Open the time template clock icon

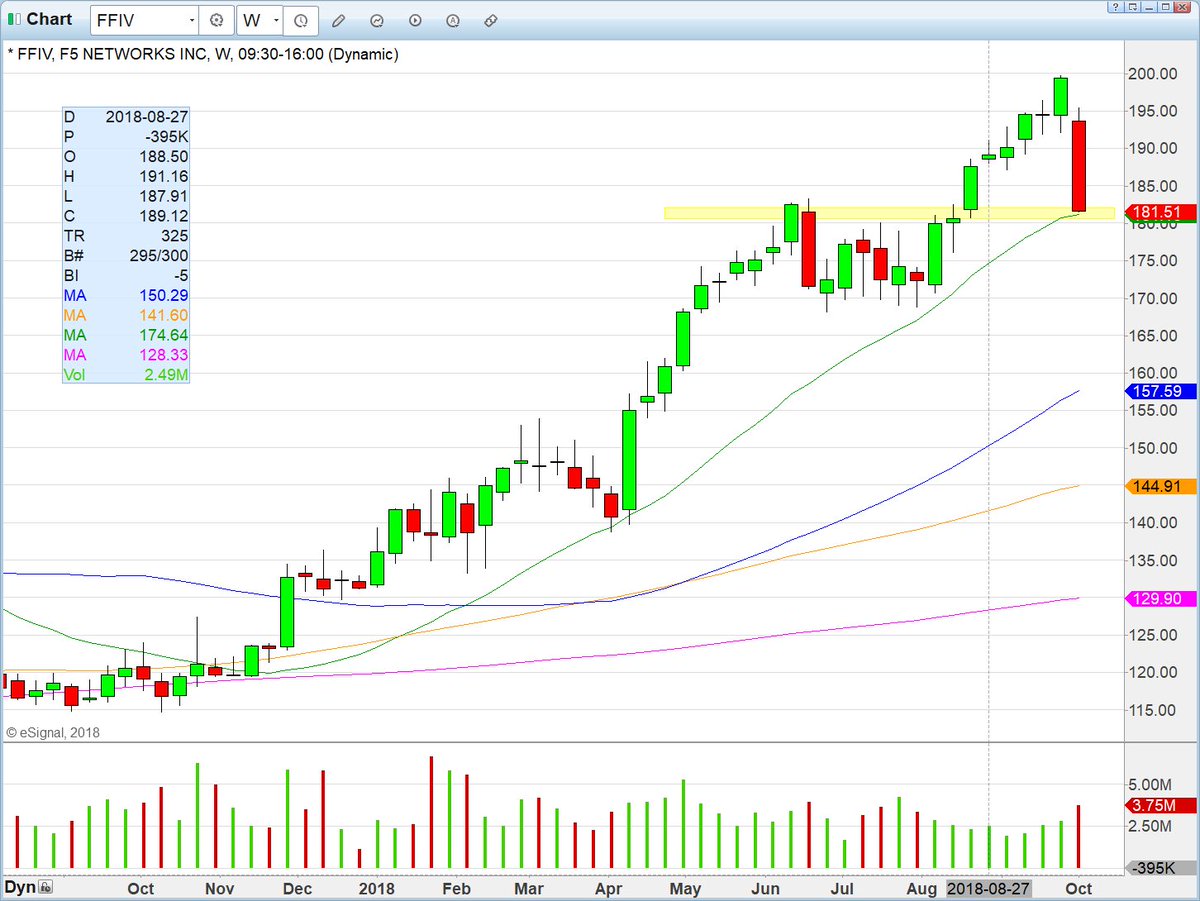pos(301,20)
